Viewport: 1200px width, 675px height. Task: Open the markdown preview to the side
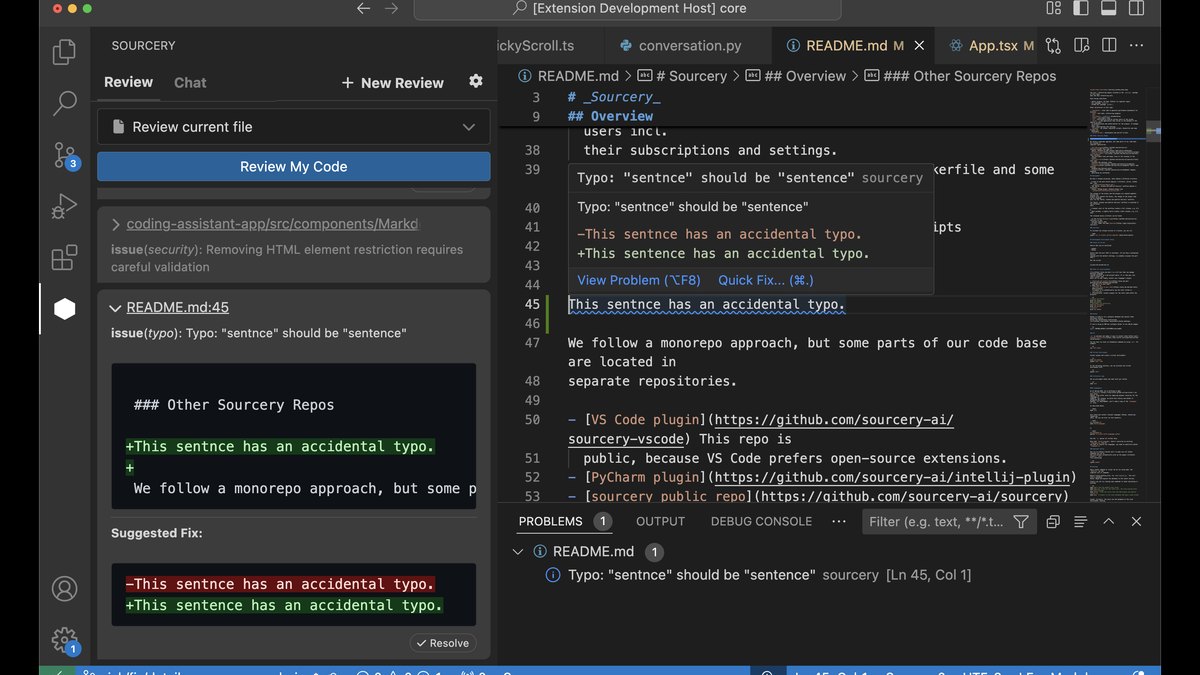tap(1081, 46)
